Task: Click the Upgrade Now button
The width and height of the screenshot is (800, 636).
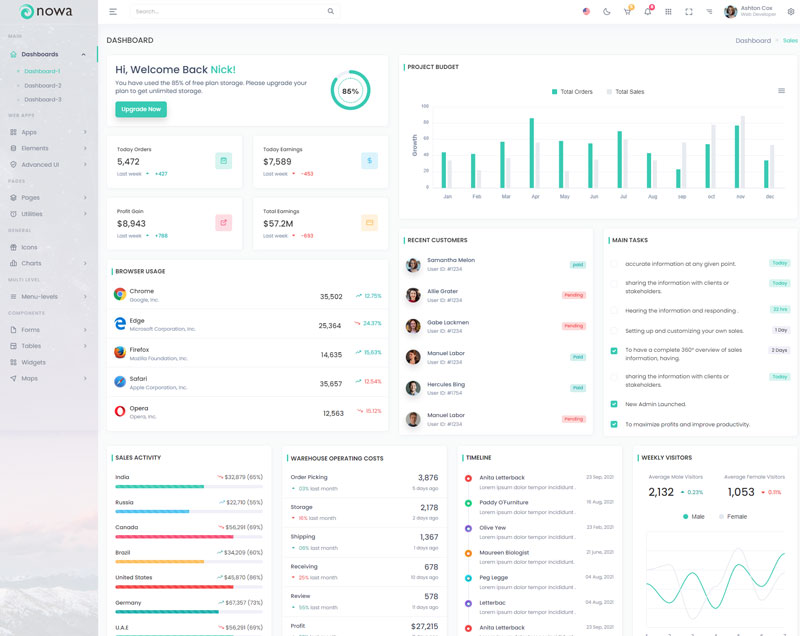Action: 141,109
